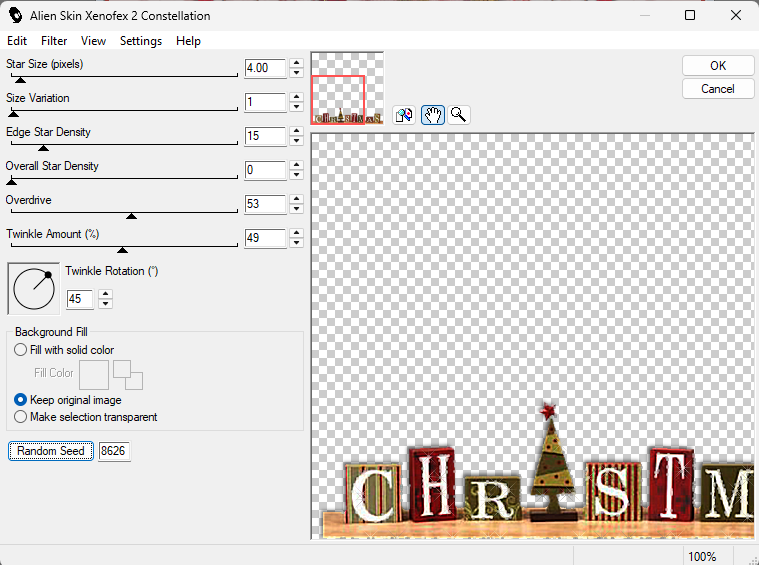Click the foreground/background color picker icon

[128, 375]
